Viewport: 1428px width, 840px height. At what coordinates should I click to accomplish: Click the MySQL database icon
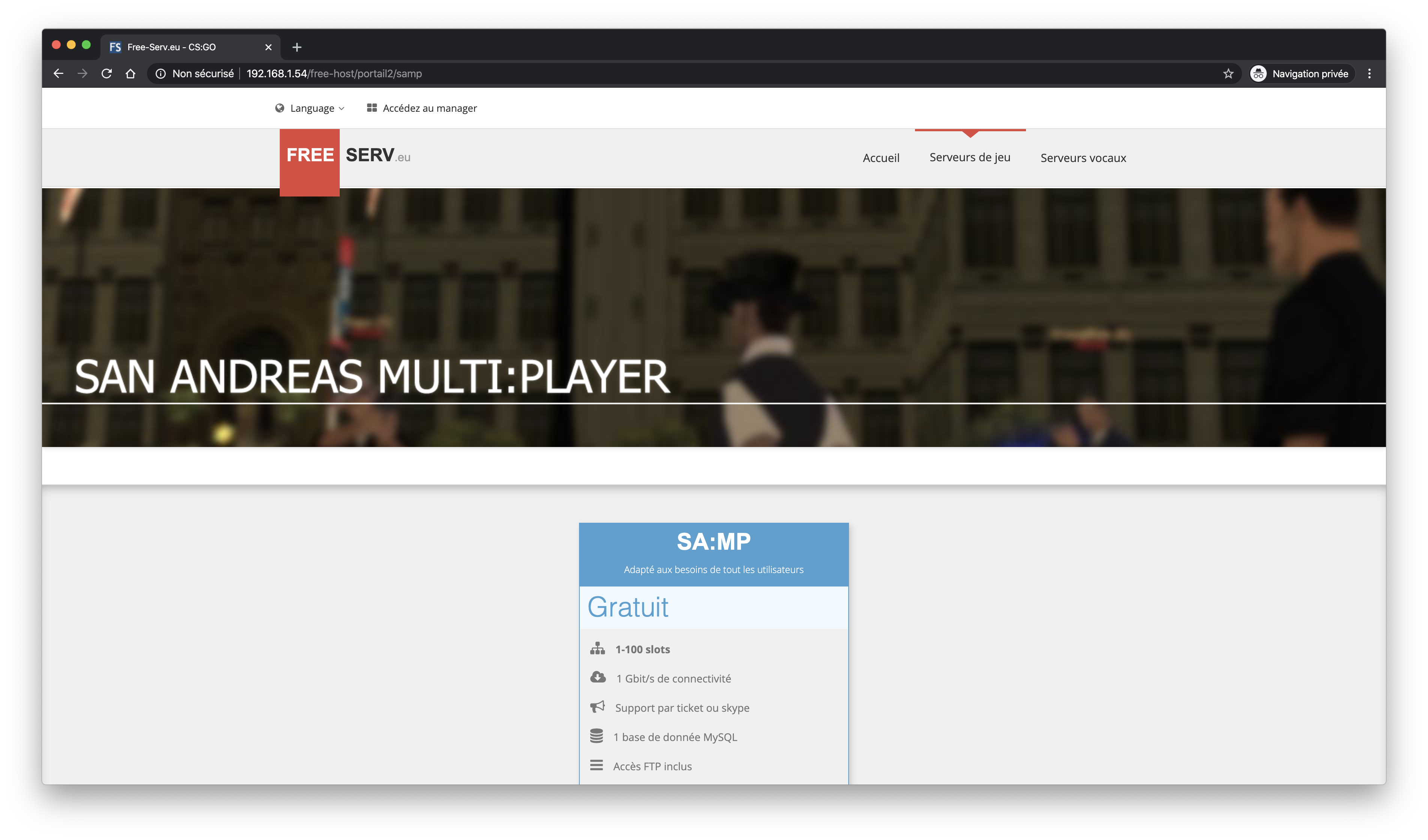tap(596, 736)
